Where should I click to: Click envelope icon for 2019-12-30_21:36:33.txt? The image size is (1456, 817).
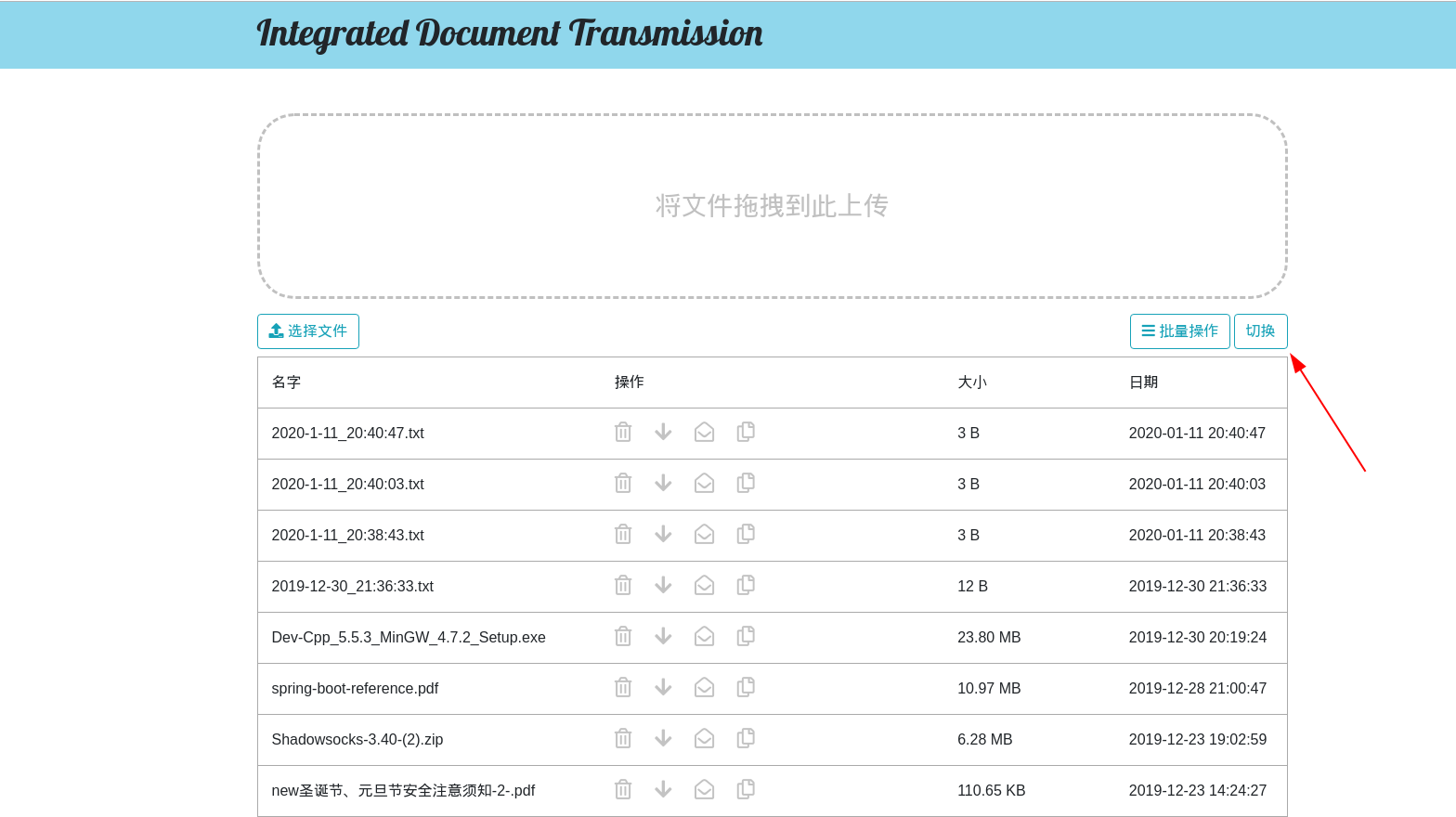pyautogui.click(x=704, y=586)
